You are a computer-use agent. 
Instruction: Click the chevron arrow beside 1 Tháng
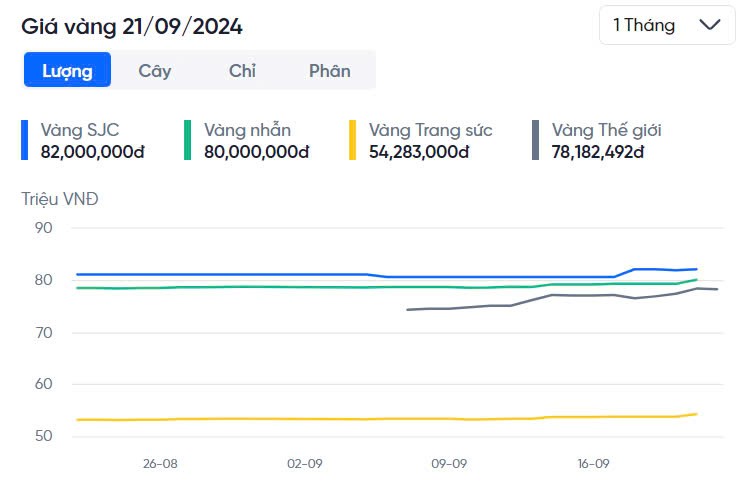711,25
